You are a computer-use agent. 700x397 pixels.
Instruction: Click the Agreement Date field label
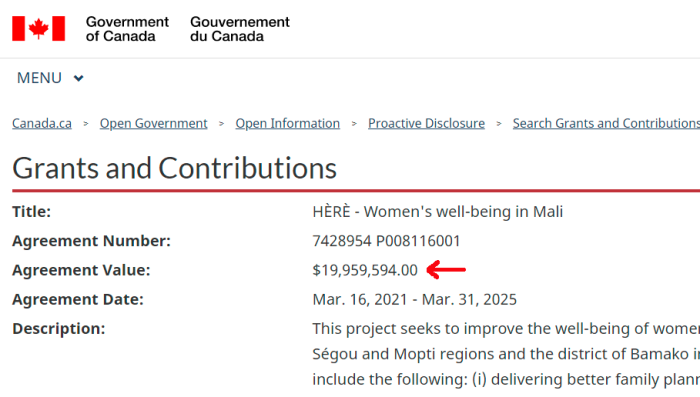78,299
